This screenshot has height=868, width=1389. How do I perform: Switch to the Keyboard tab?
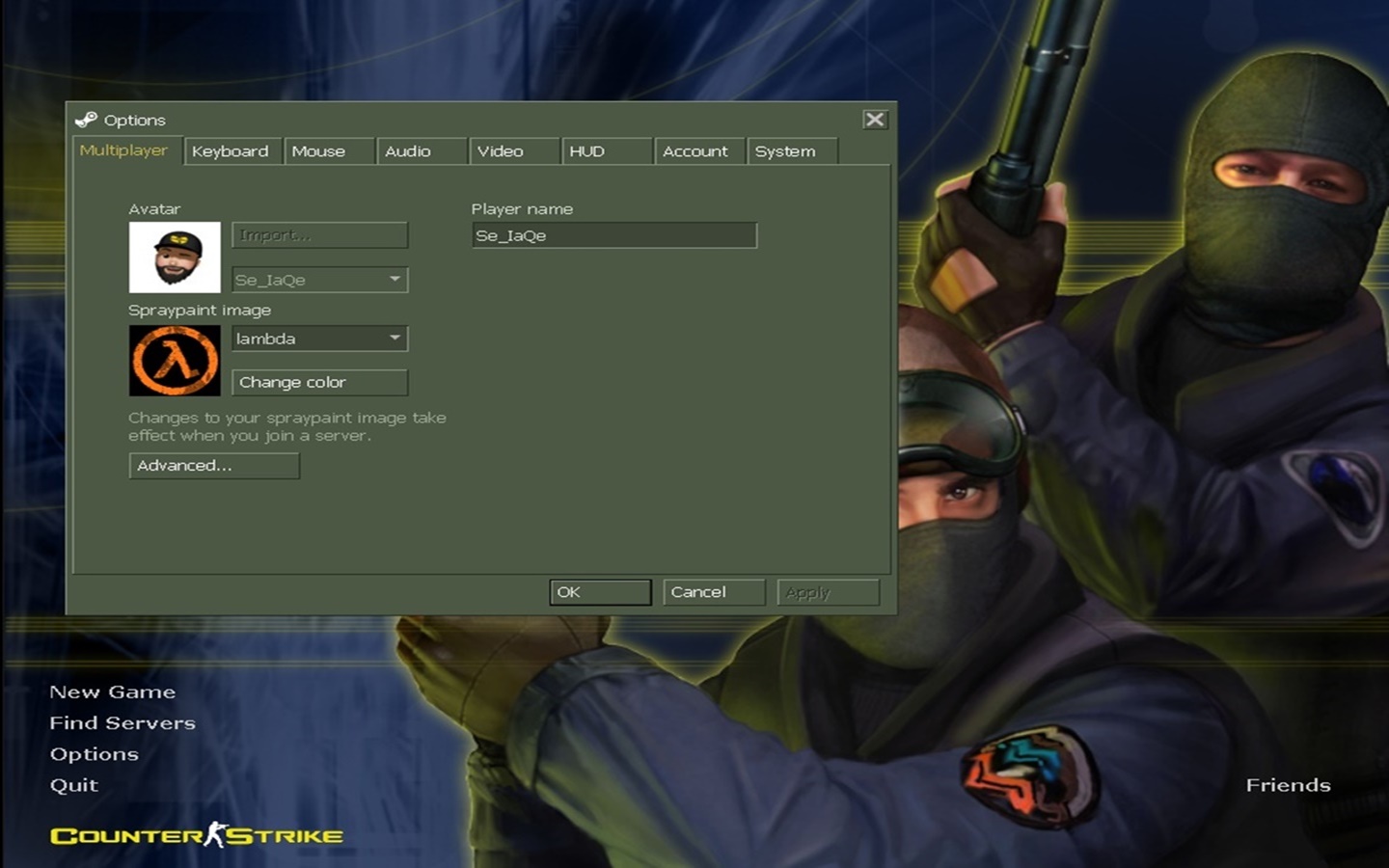pos(231,151)
